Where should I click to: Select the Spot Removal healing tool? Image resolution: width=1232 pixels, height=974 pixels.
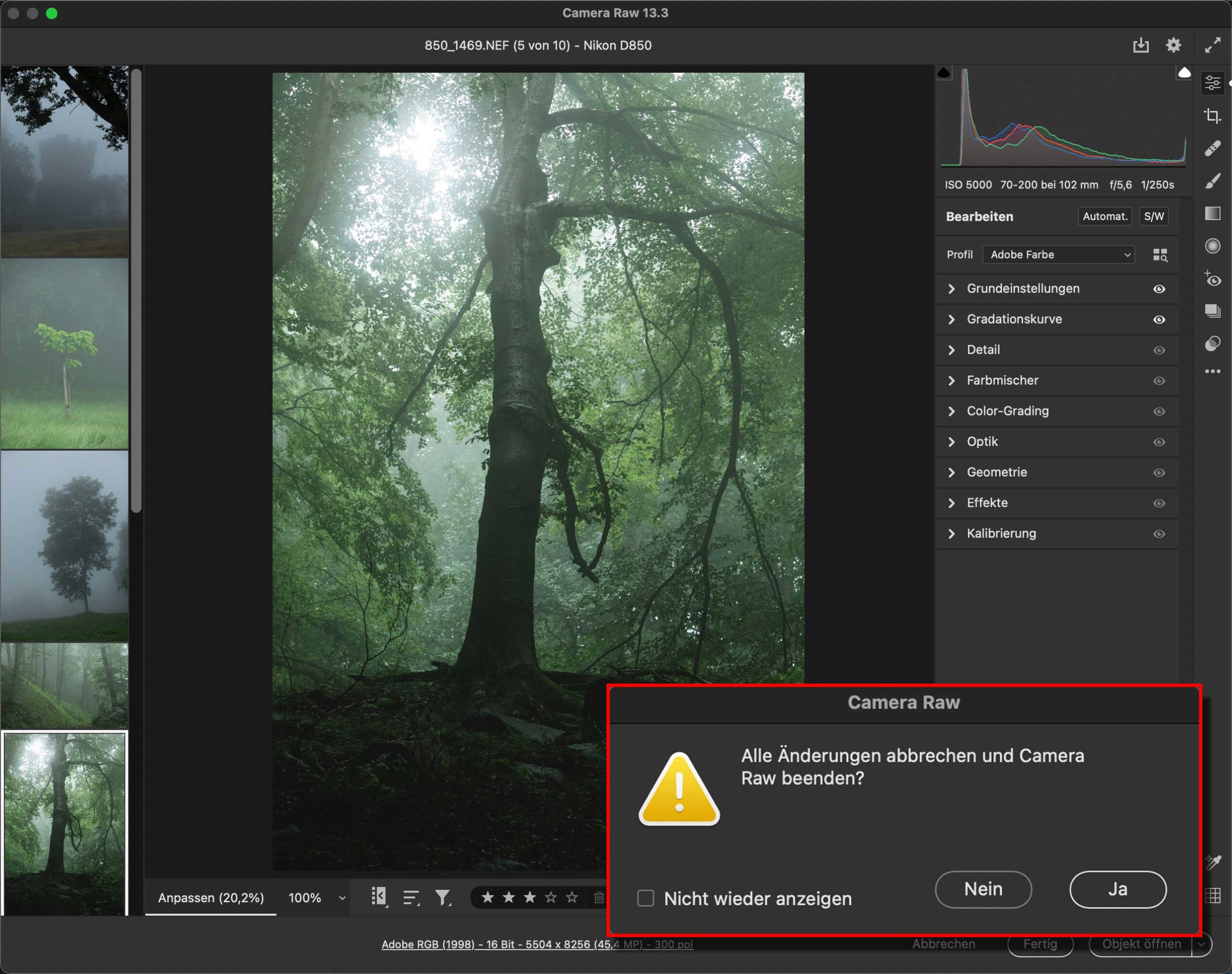tap(1212, 149)
